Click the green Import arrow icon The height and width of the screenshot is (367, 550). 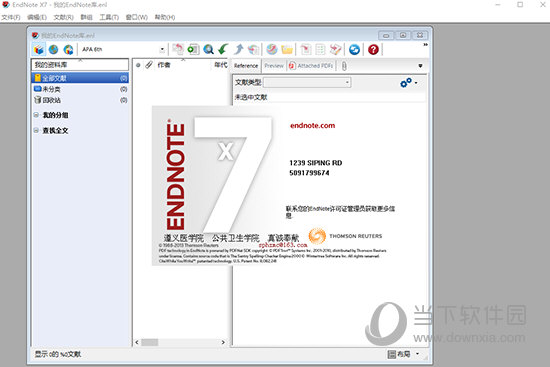click(x=223, y=49)
